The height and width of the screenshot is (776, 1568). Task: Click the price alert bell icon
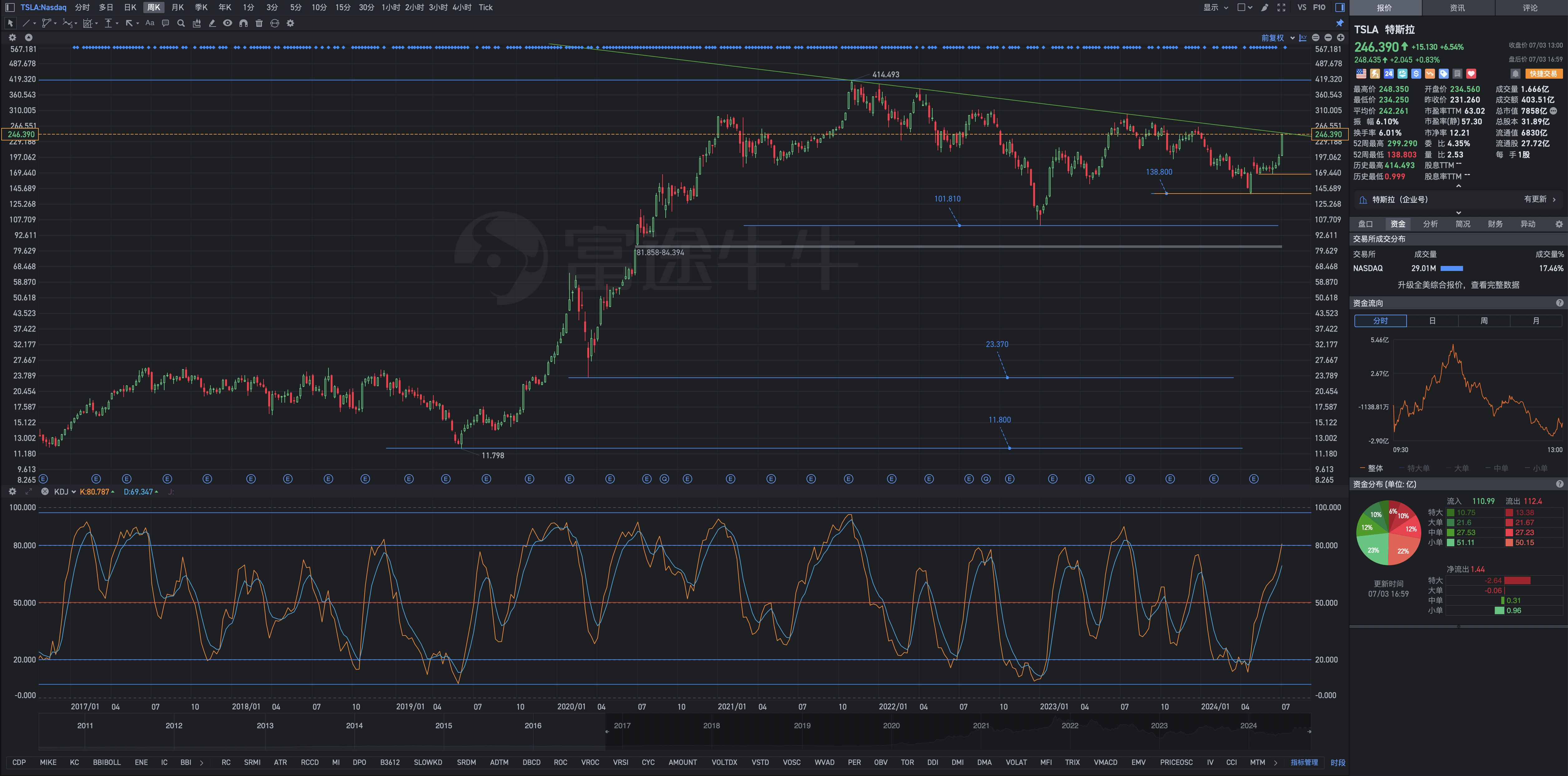(x=1515, y=74)
